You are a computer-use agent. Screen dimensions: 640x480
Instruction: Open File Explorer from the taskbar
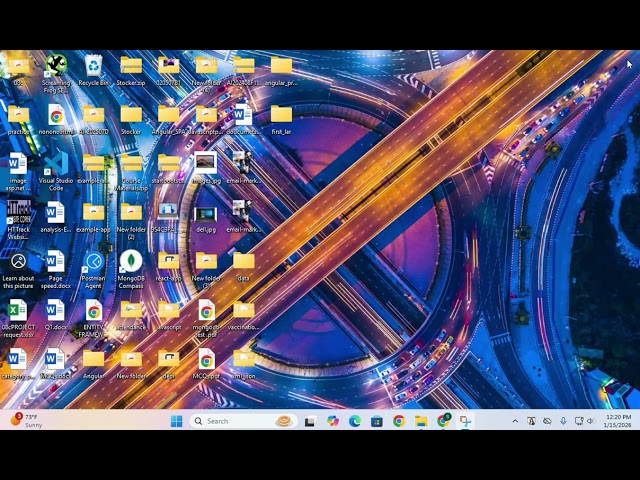[421, 421]
